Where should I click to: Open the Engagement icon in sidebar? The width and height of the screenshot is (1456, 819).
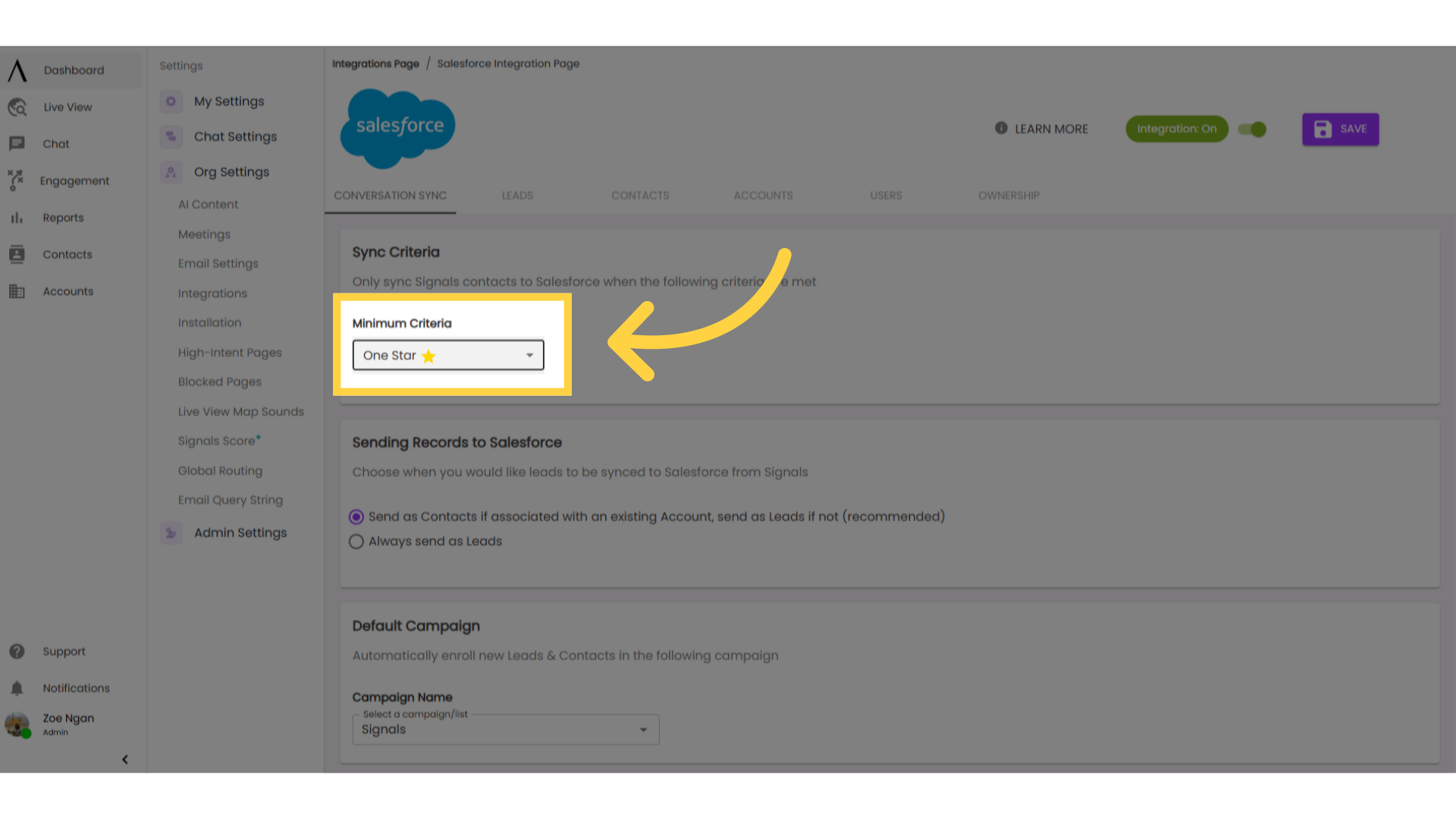(15, 180)
